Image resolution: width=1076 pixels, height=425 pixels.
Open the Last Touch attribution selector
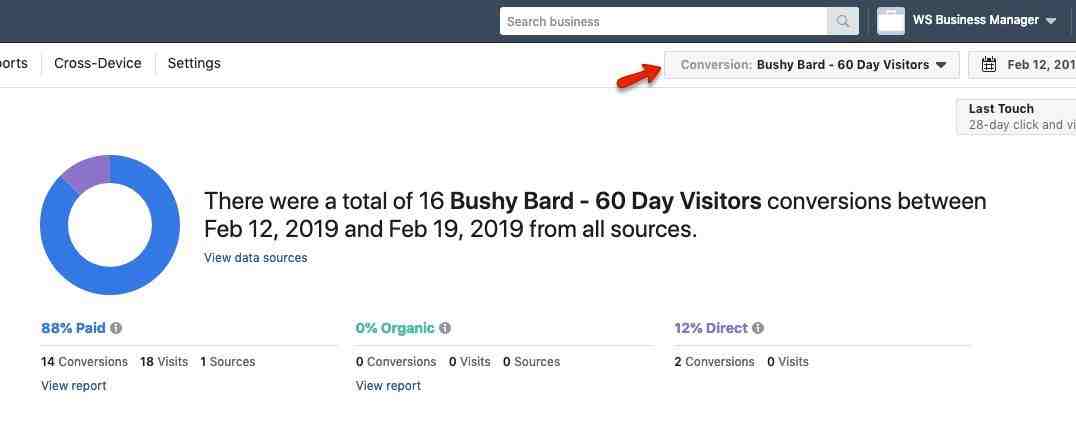pyautogui.click(x=1016, y=117)
